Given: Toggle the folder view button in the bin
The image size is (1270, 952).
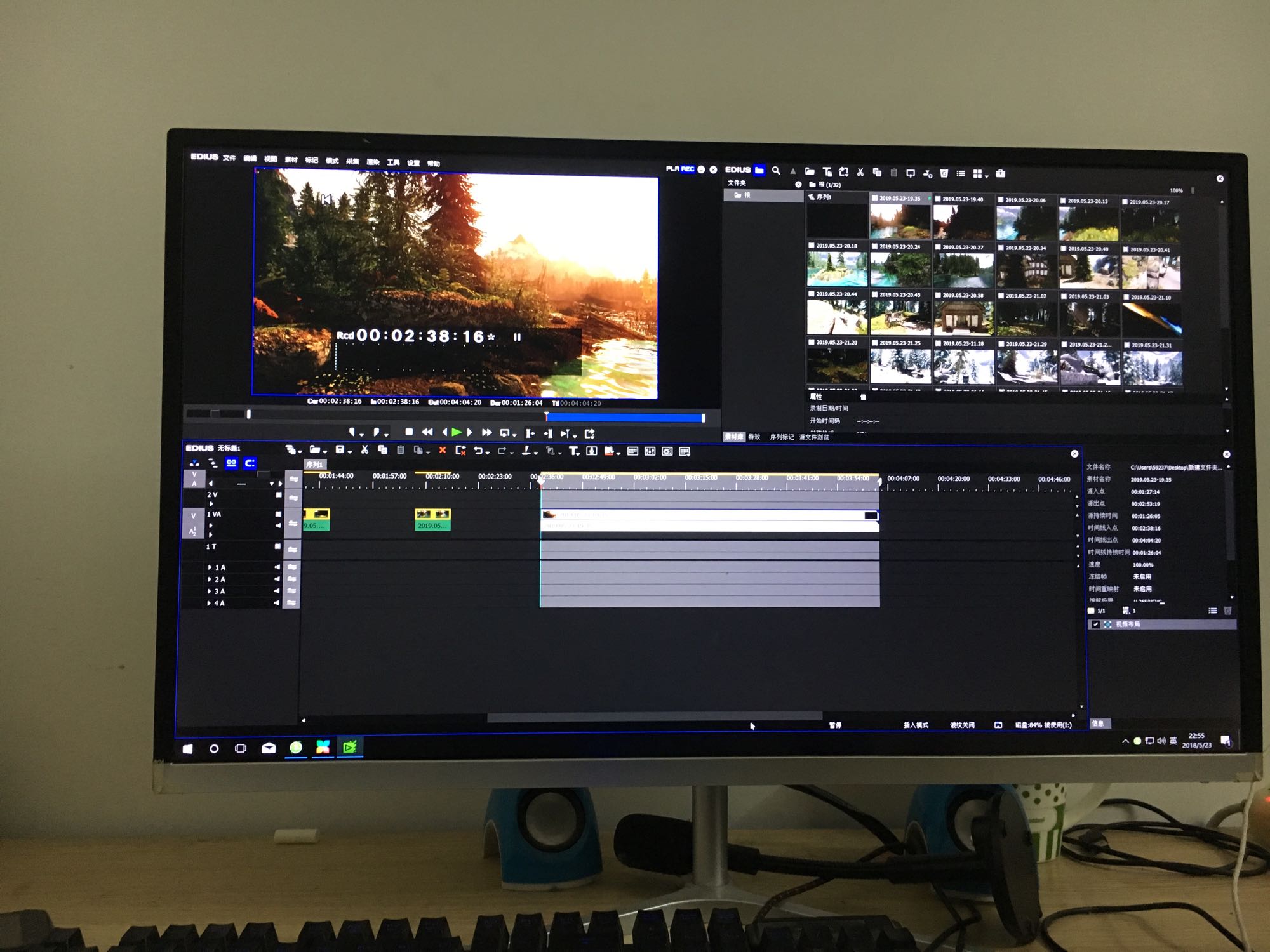Looking at the screenshot, I should [759, 170].
